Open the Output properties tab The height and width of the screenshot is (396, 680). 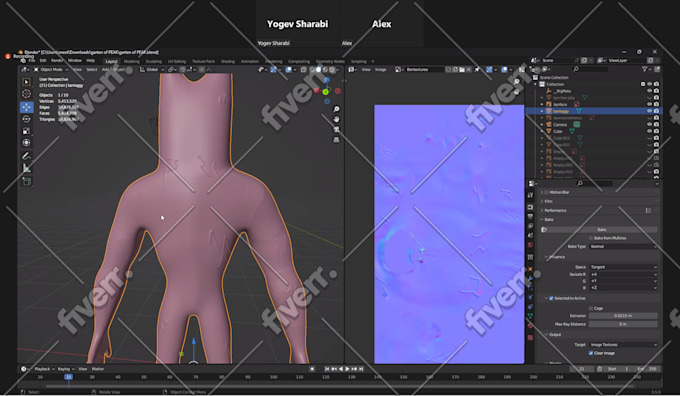point(530,216)
